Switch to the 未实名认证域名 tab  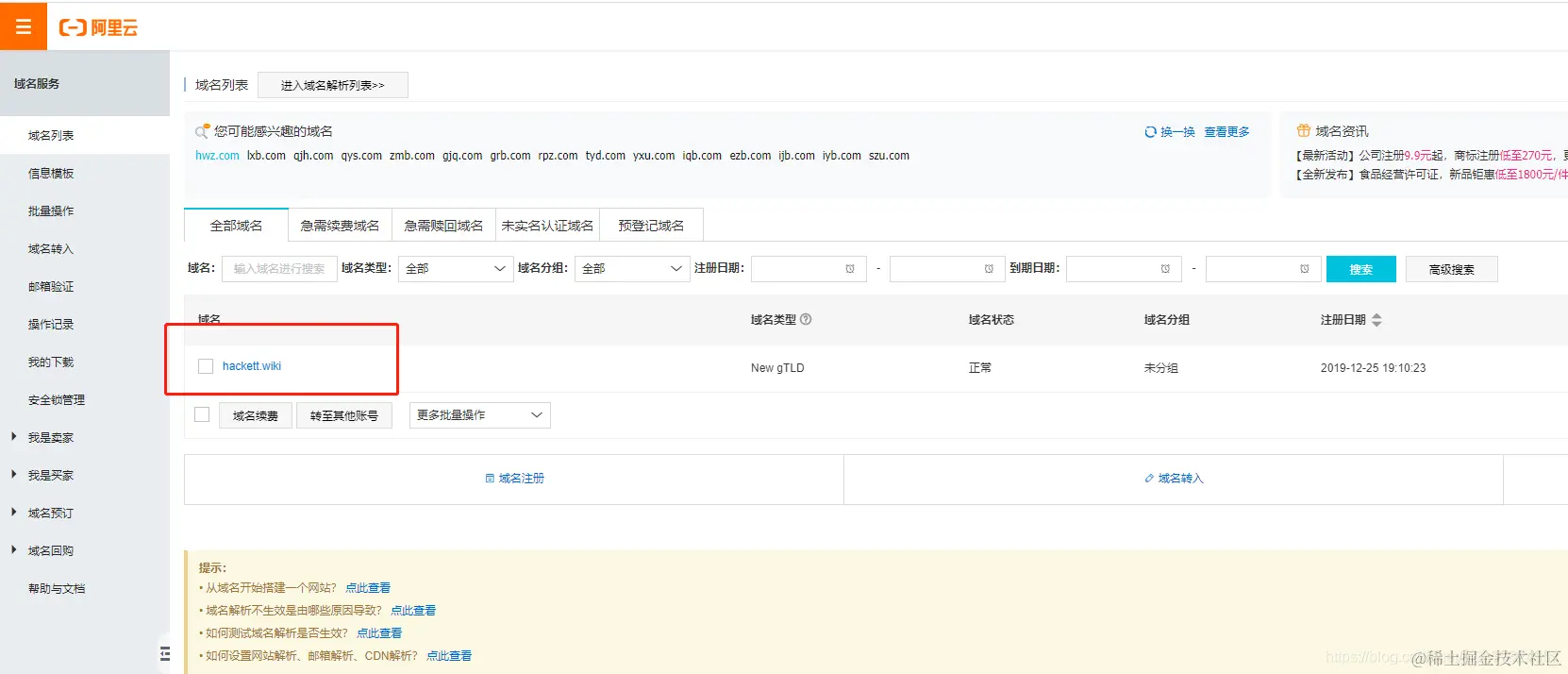click(547, 226)
